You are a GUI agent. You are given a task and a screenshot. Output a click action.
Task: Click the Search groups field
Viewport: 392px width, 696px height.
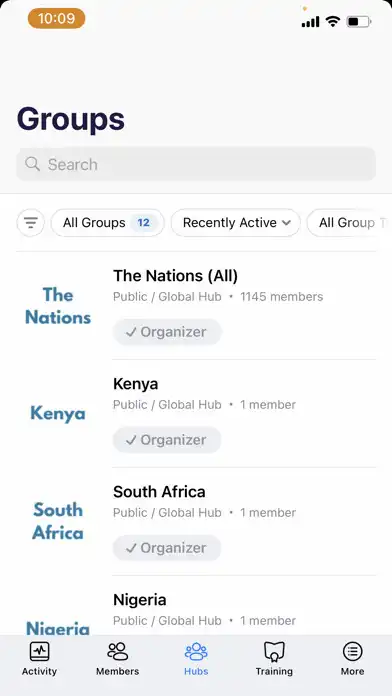(x=196, y=164)
